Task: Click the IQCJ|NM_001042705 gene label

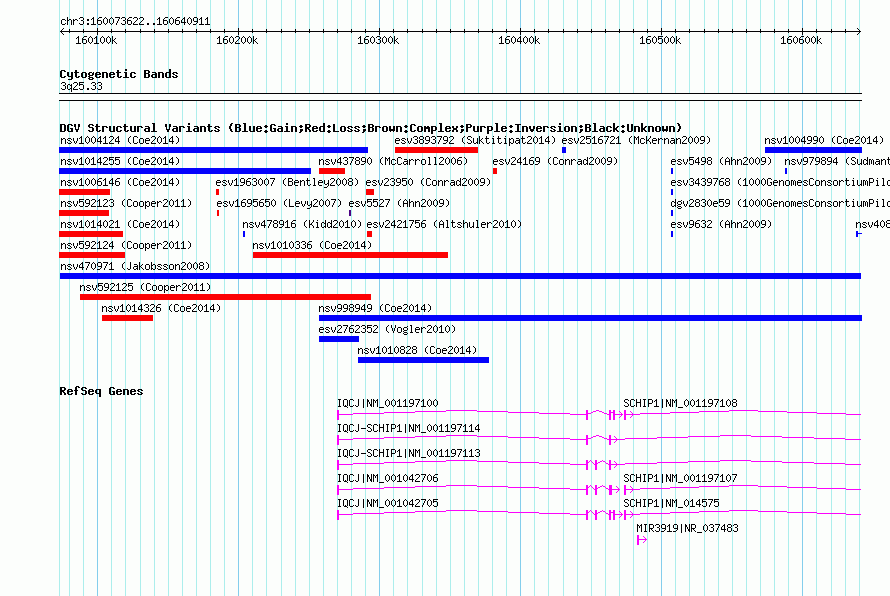Action: click(x=388, y=503)
